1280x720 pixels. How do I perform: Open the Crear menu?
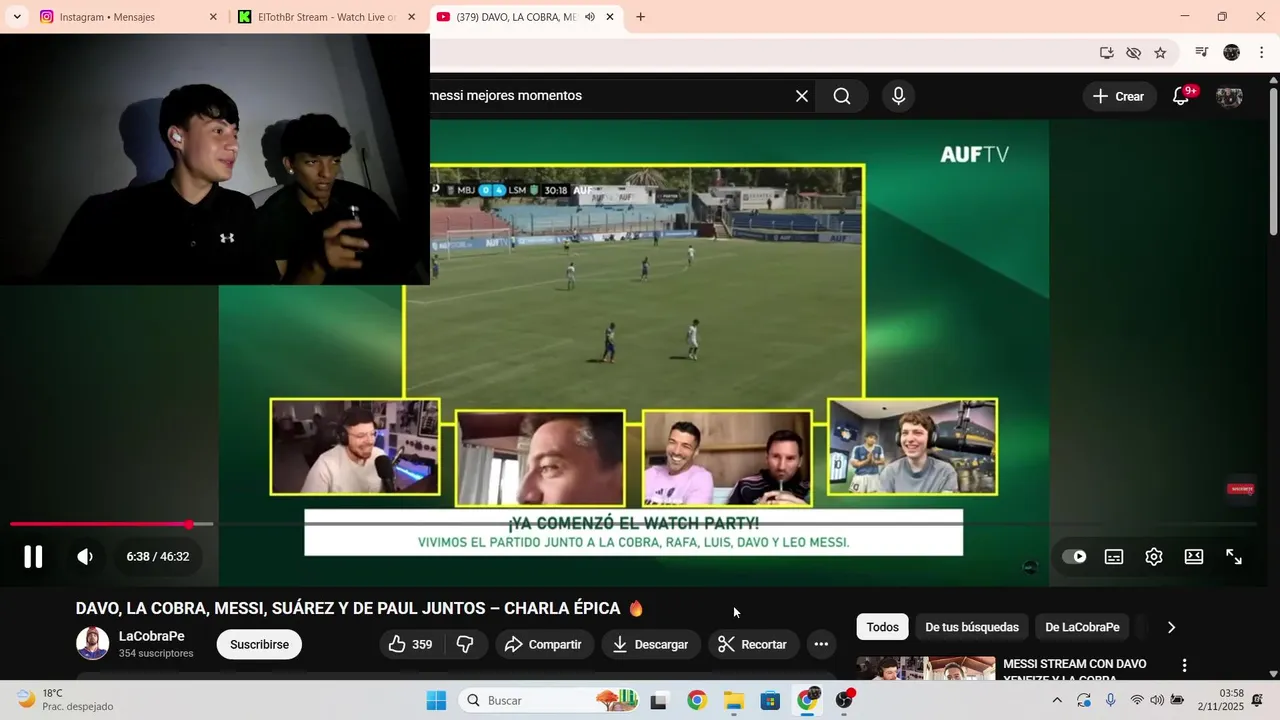point(1119,96)
